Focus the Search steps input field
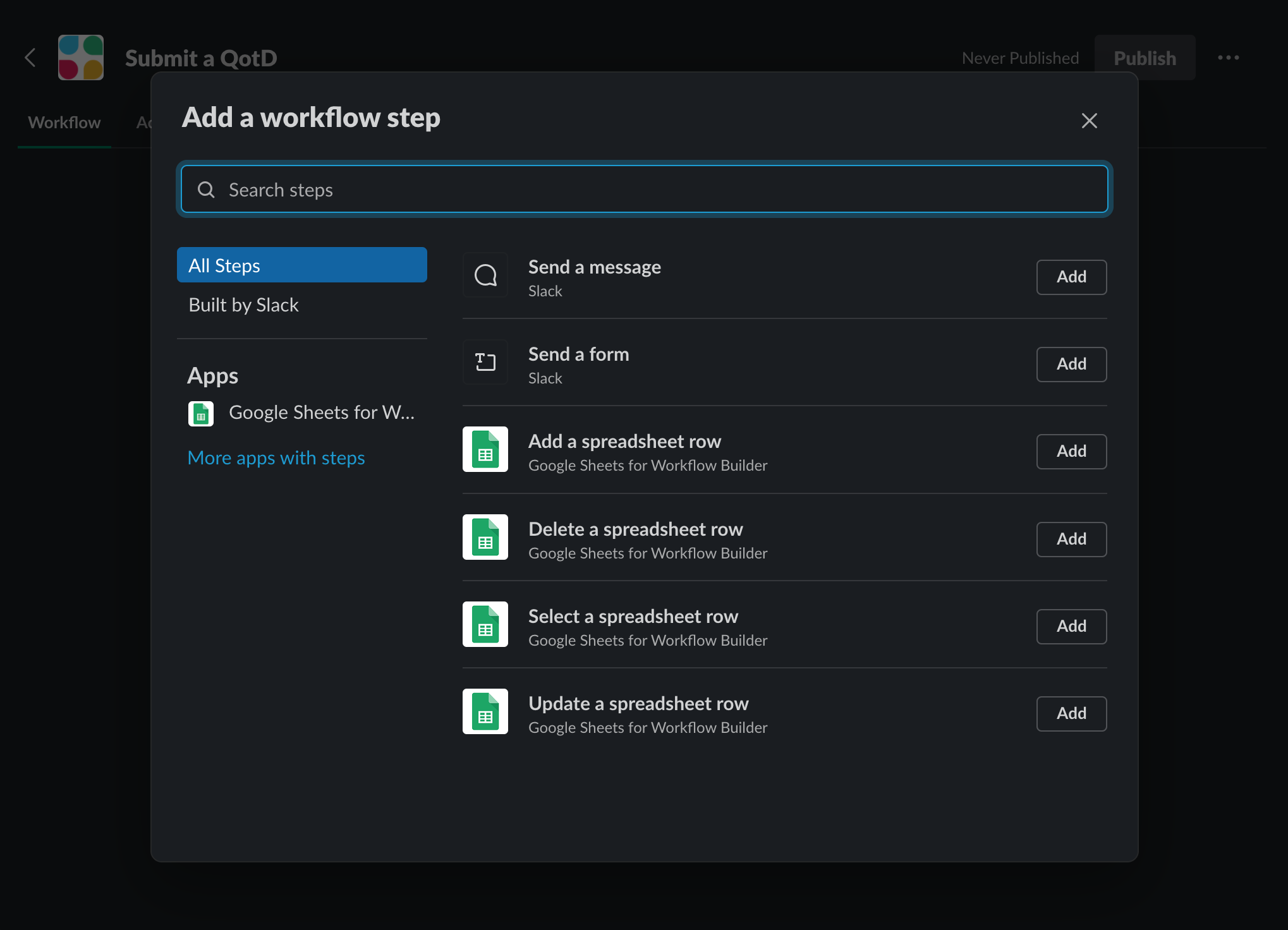This screenshot has width=1288, height=930. tap(645, 190)
